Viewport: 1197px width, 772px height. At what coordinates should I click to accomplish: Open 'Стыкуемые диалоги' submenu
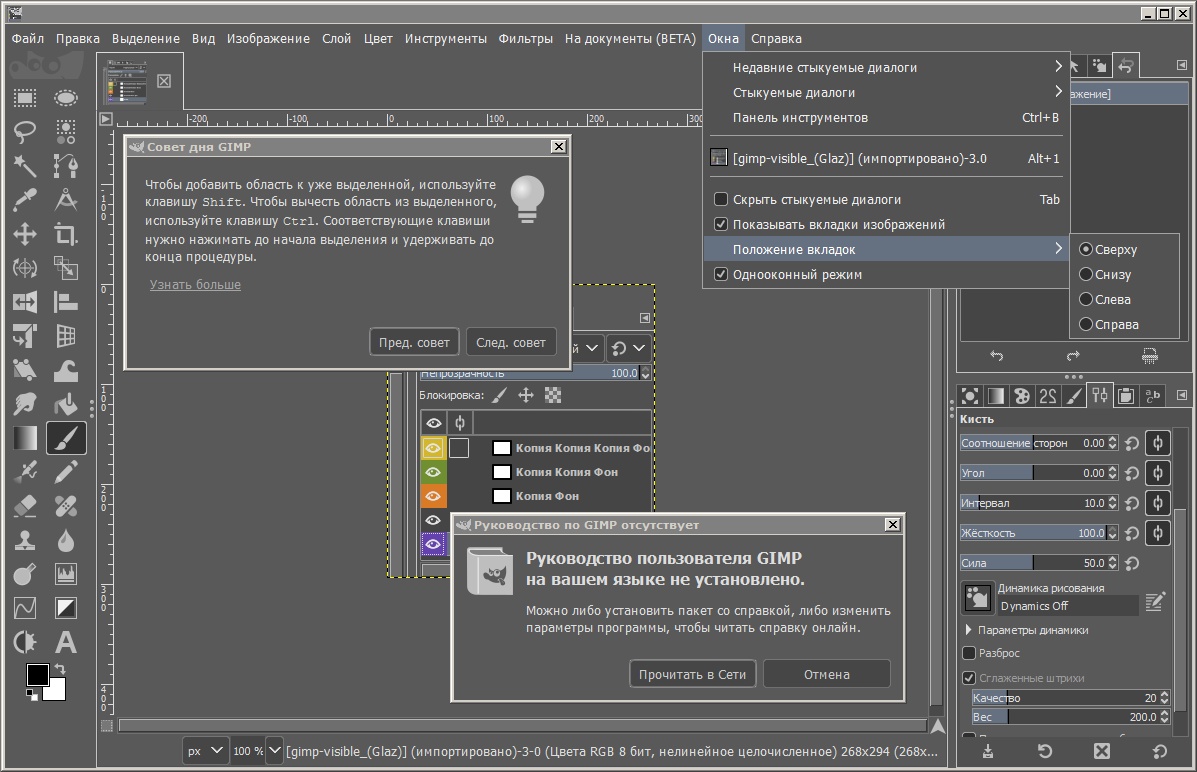[886, 92]
